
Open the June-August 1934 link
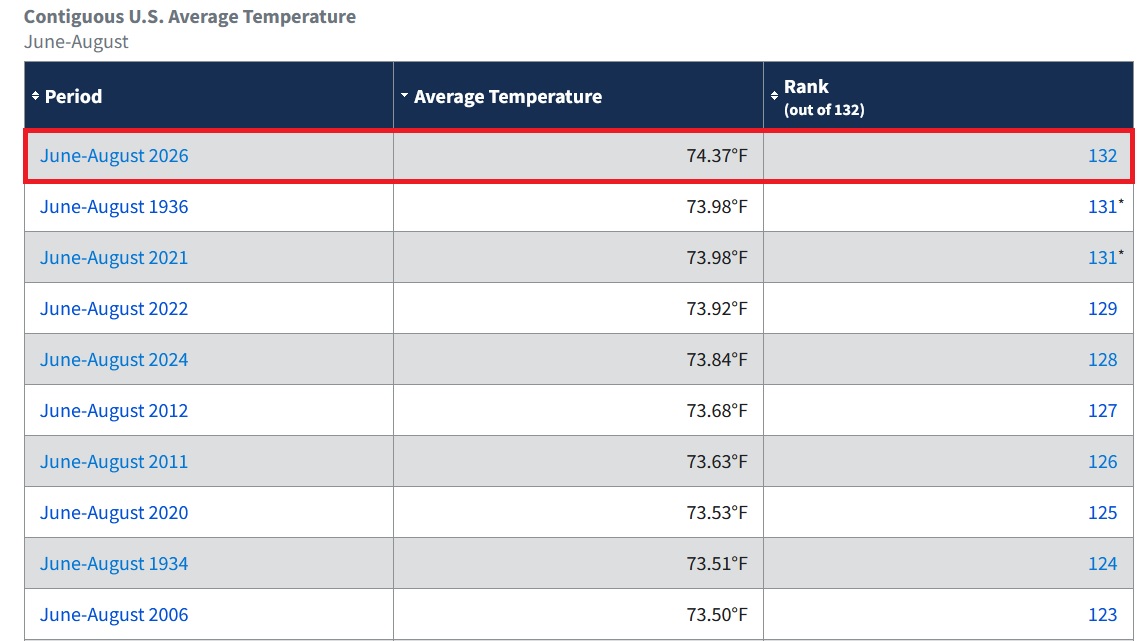pyautogui.click(x=114, y=563)
